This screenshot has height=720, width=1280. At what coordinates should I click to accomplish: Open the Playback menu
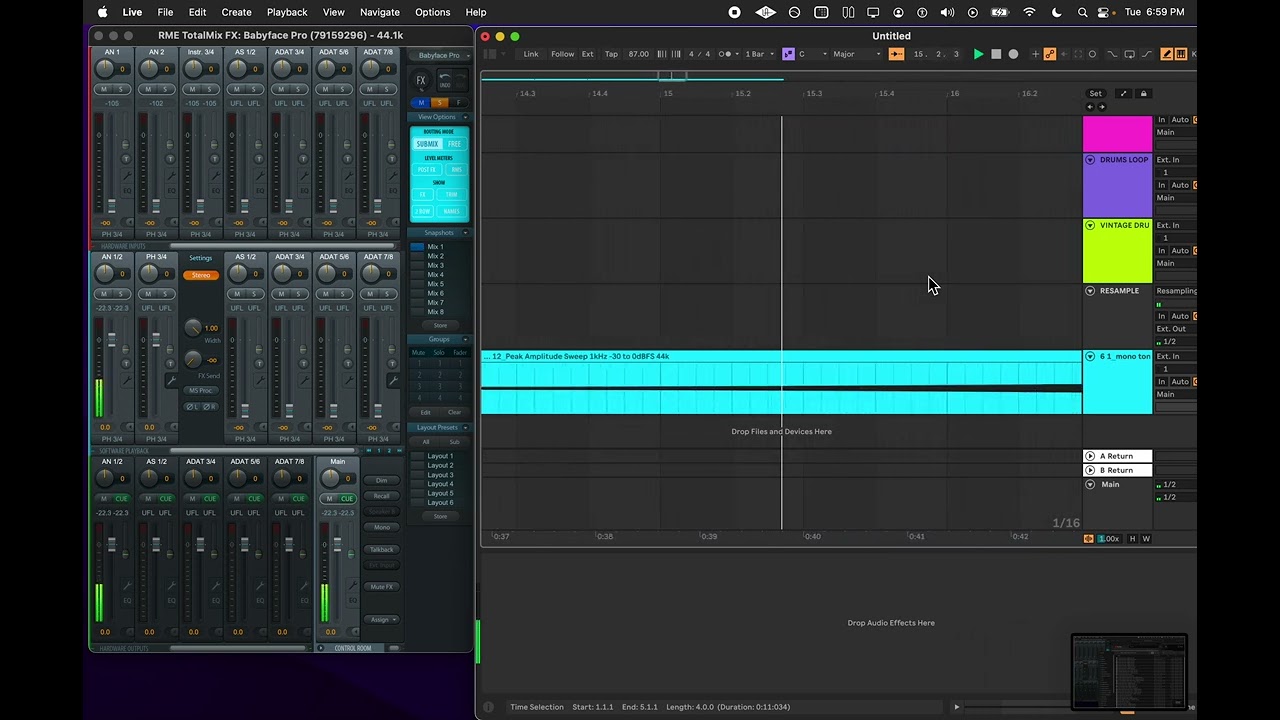[x=287, y=12]
